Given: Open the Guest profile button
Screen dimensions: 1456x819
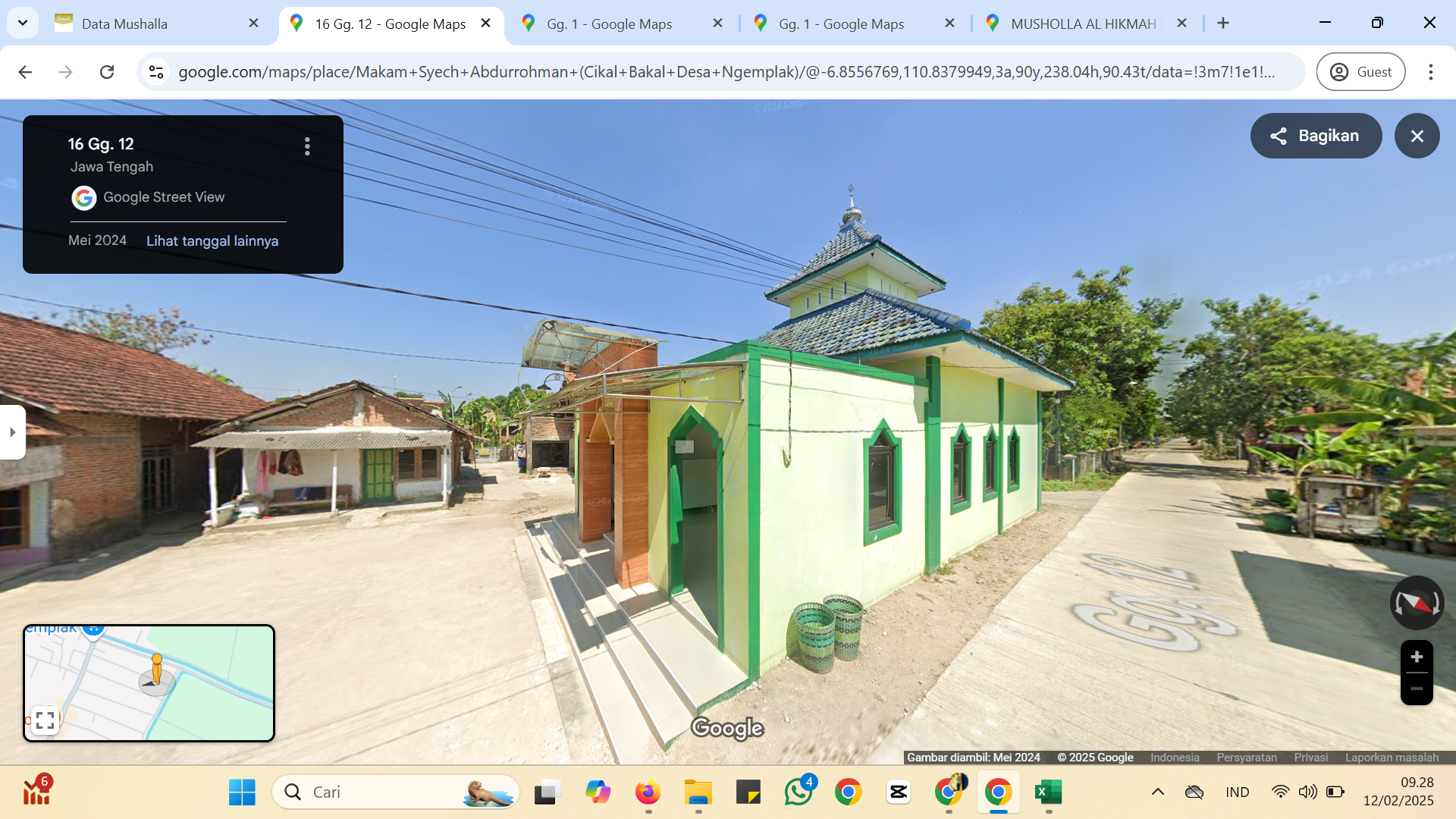Looking at the screenshot, I should (1360, 72).
